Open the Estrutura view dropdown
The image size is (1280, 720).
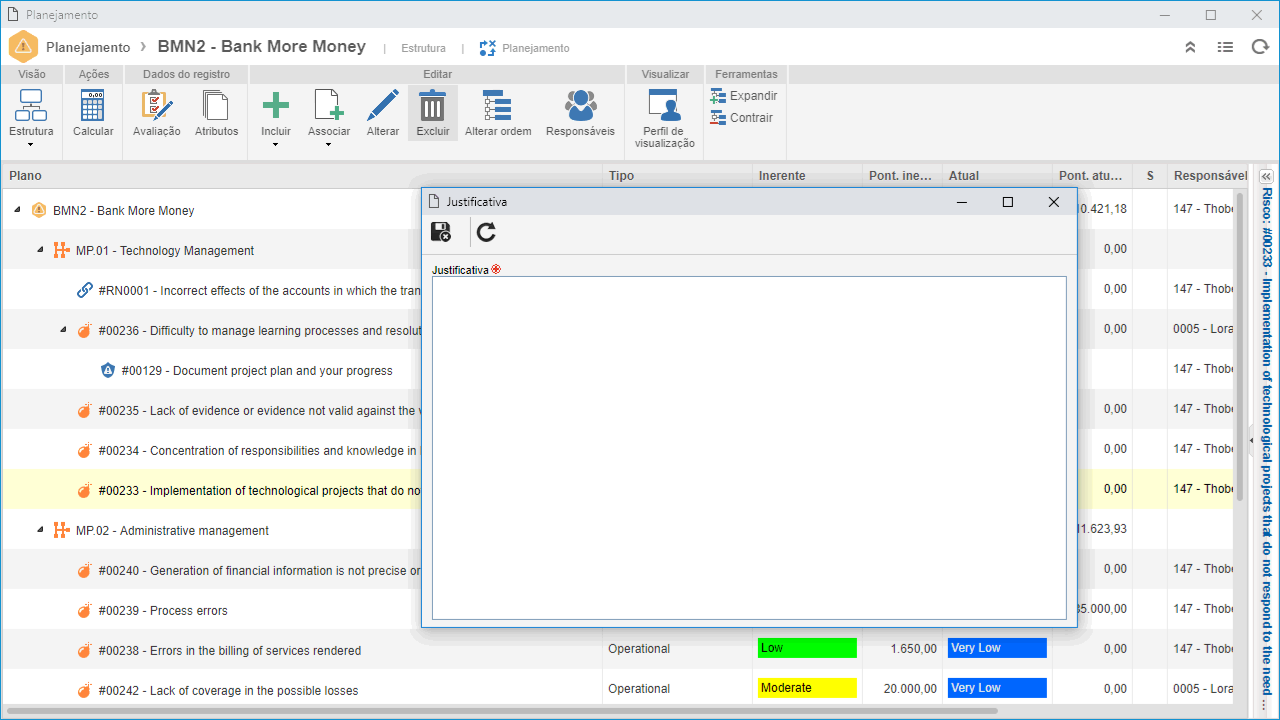point(31,145)
